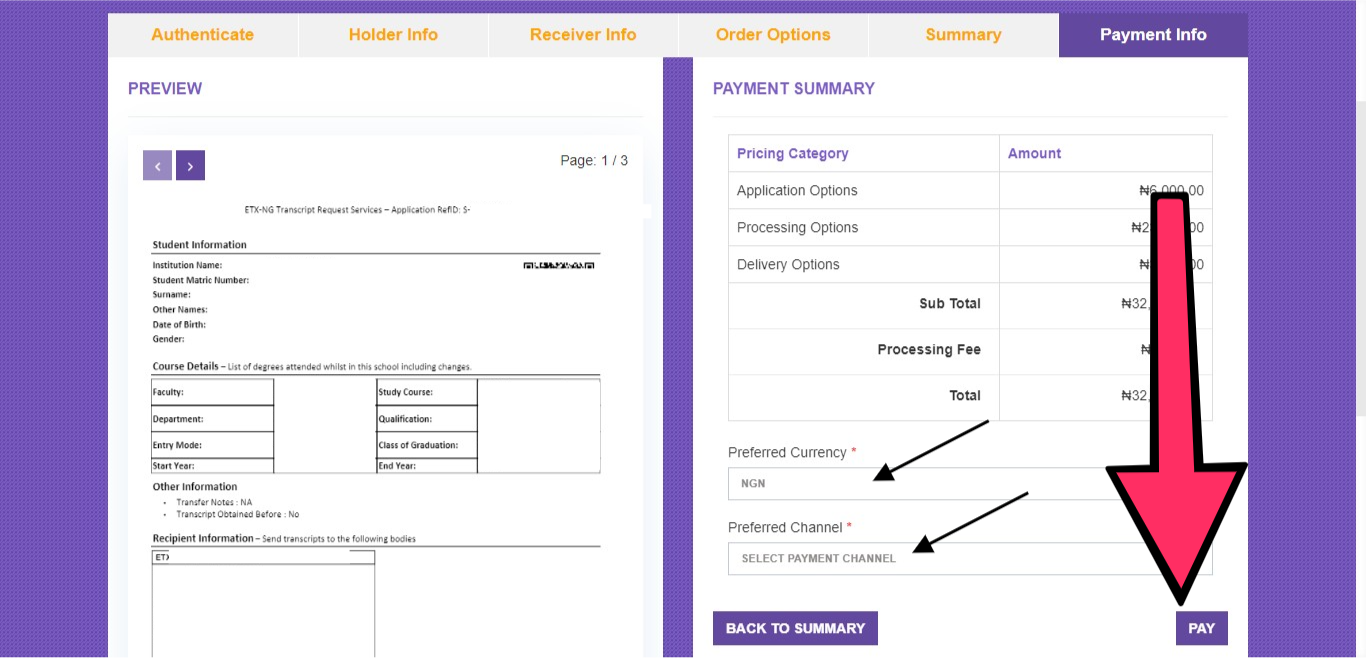Open the Receiver Info tab

pos(582,34)
